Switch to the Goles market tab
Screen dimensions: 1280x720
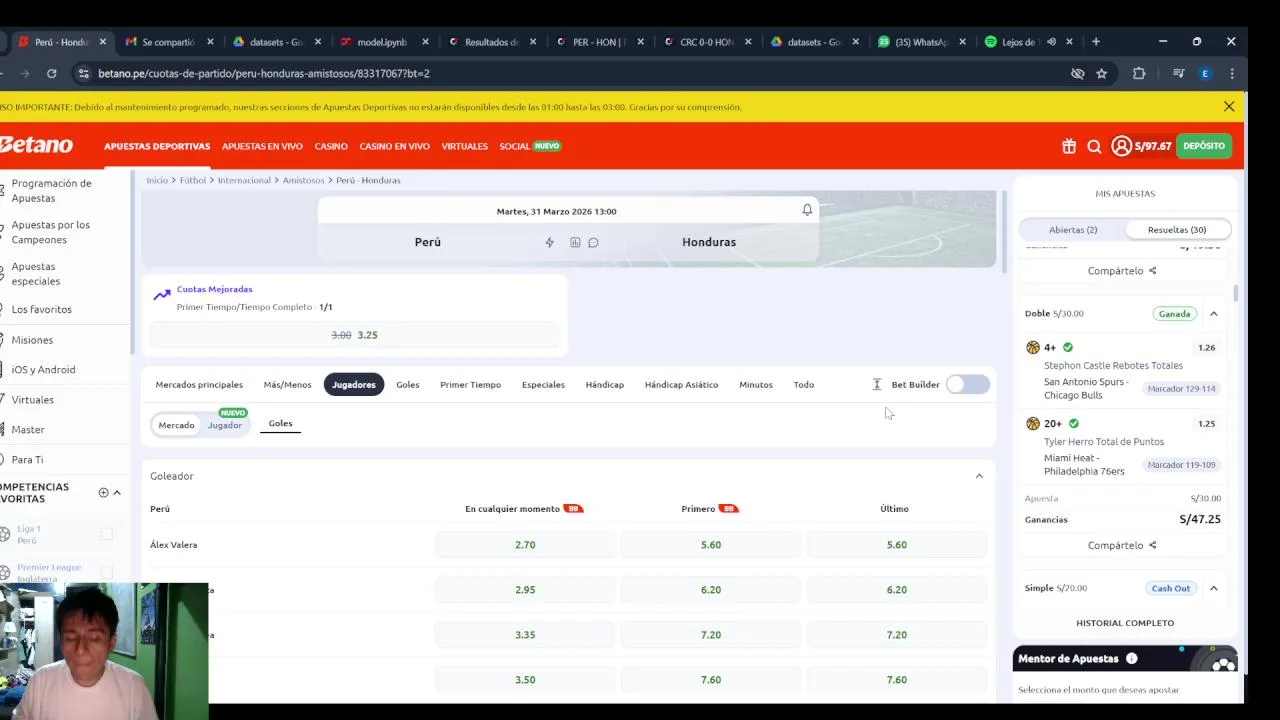[407, 384]
